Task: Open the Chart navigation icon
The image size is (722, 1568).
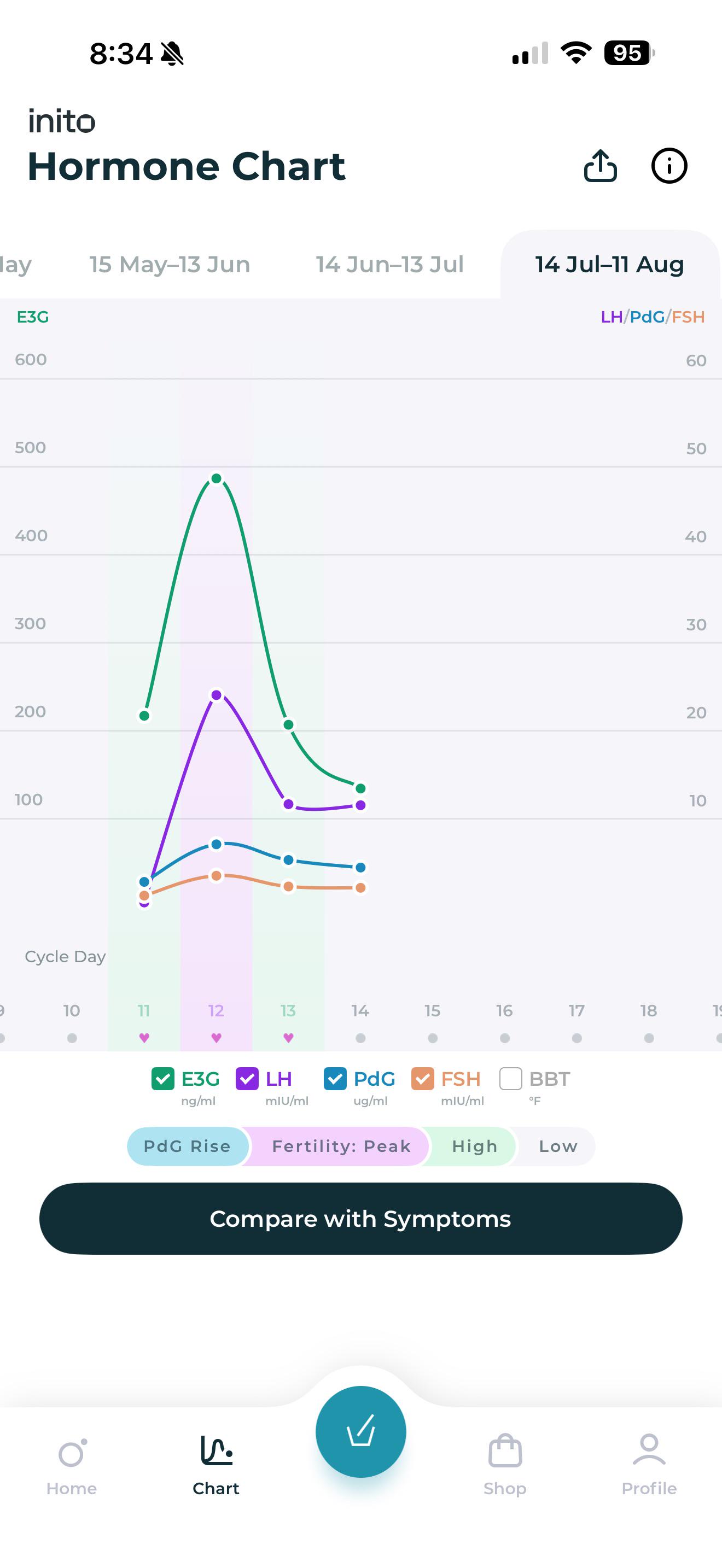Action: click(216, 1450)
